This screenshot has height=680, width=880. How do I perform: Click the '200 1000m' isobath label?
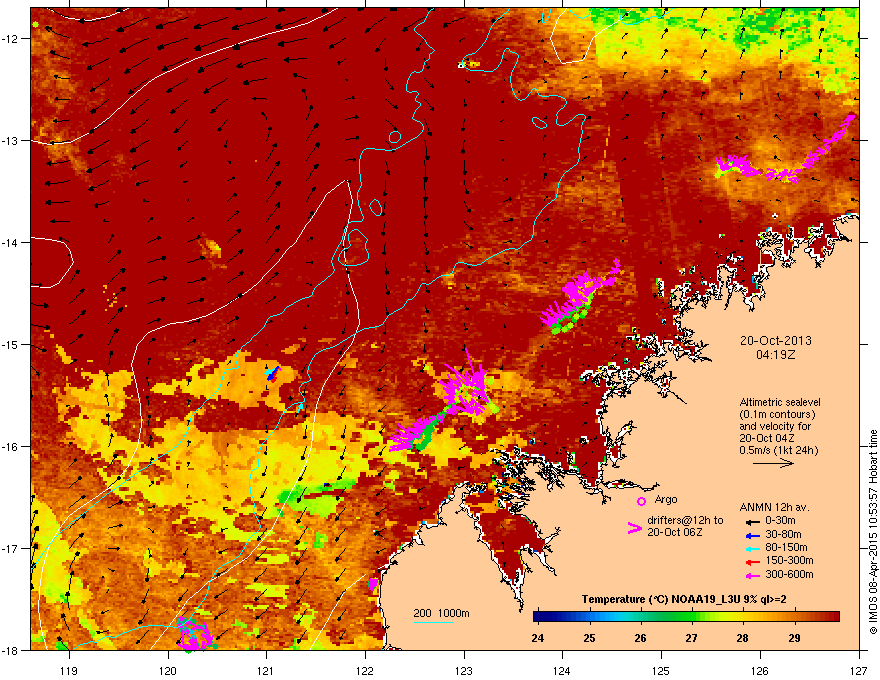pyautogui.click(x=441, y=613)
